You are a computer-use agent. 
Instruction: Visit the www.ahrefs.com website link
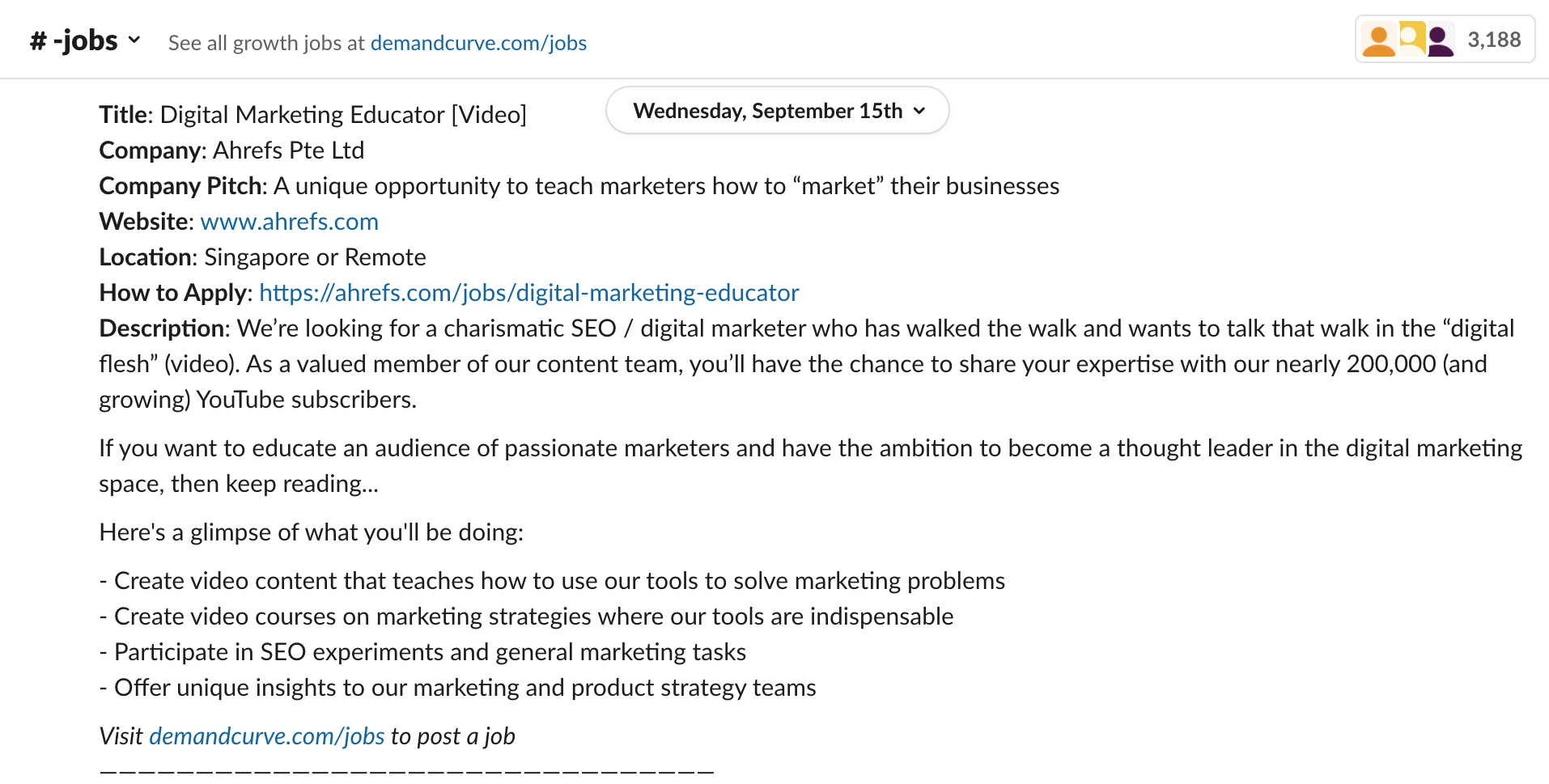(x=289, y=222)
